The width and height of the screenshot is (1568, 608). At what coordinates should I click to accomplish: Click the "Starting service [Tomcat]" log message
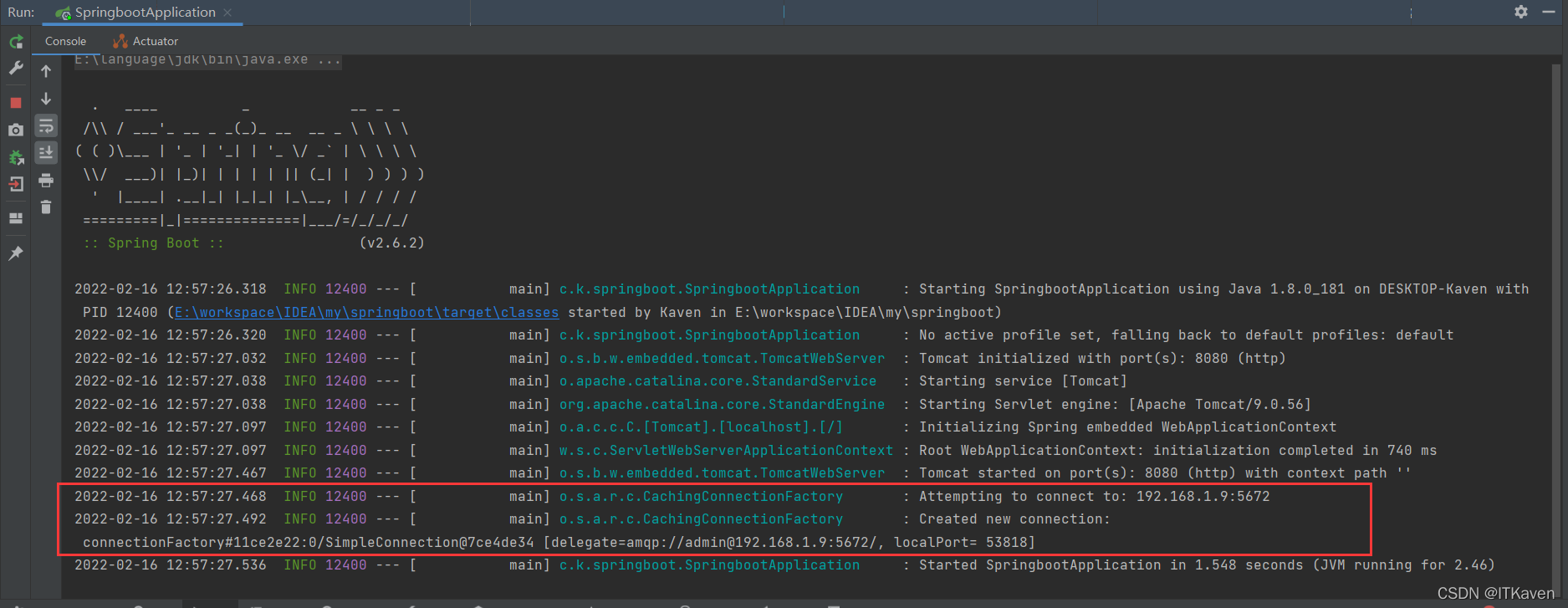pyautogui.click(x=1023, y=381)
